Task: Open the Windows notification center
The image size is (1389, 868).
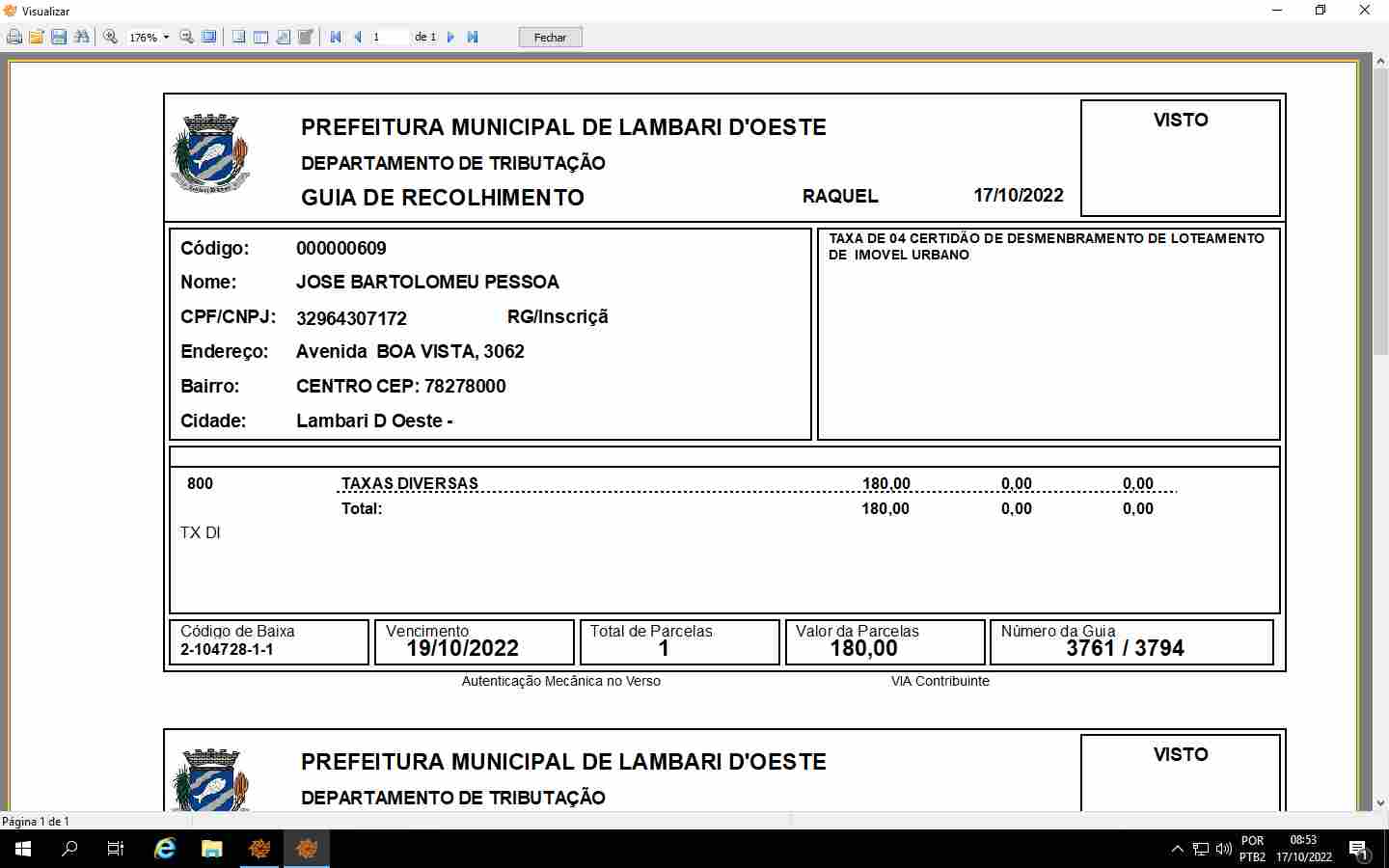Action: 1358,849
